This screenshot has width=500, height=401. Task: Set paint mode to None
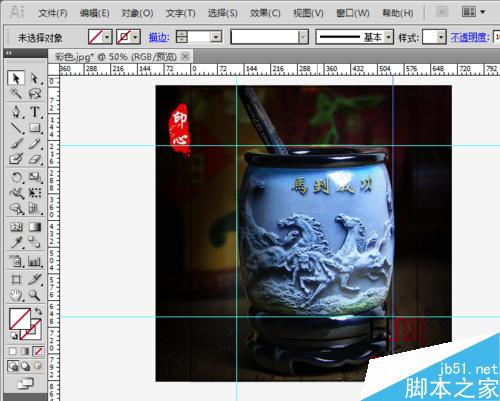coord(38,351)
